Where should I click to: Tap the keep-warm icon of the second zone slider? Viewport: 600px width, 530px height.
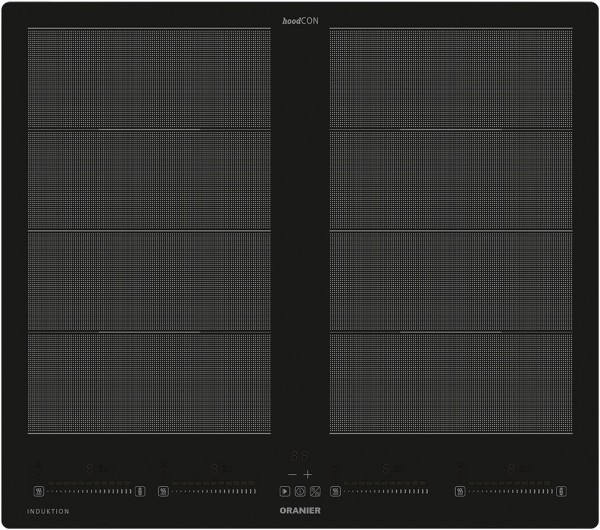pos(163,491)
